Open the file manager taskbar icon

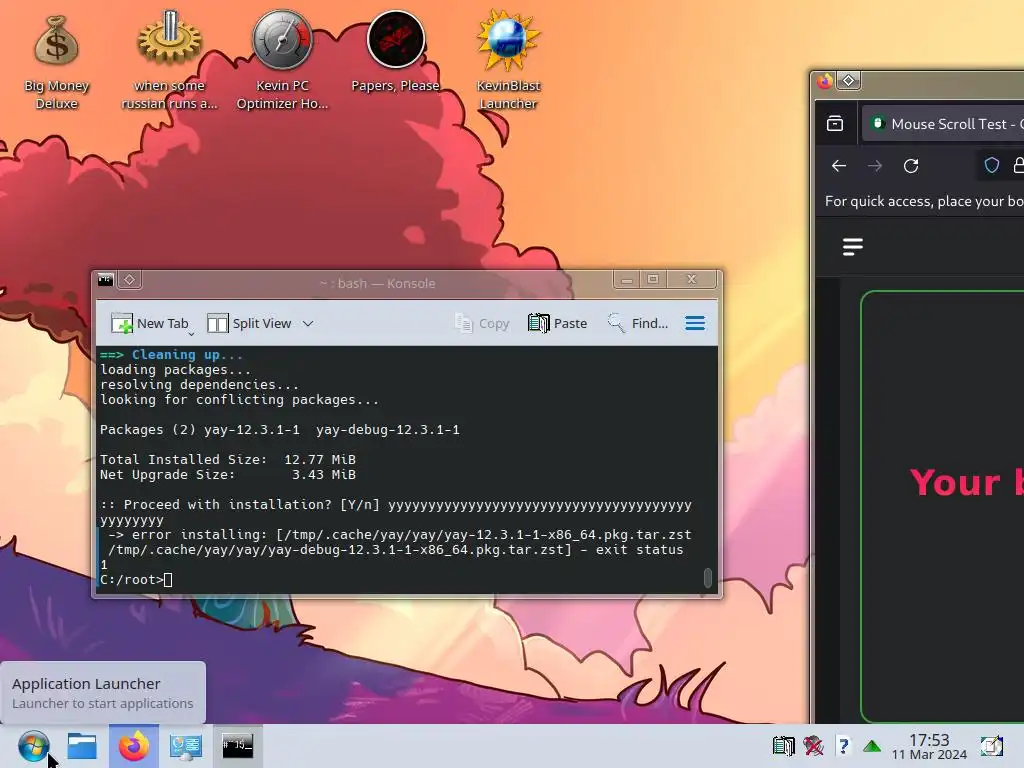[x=82, y=746]
